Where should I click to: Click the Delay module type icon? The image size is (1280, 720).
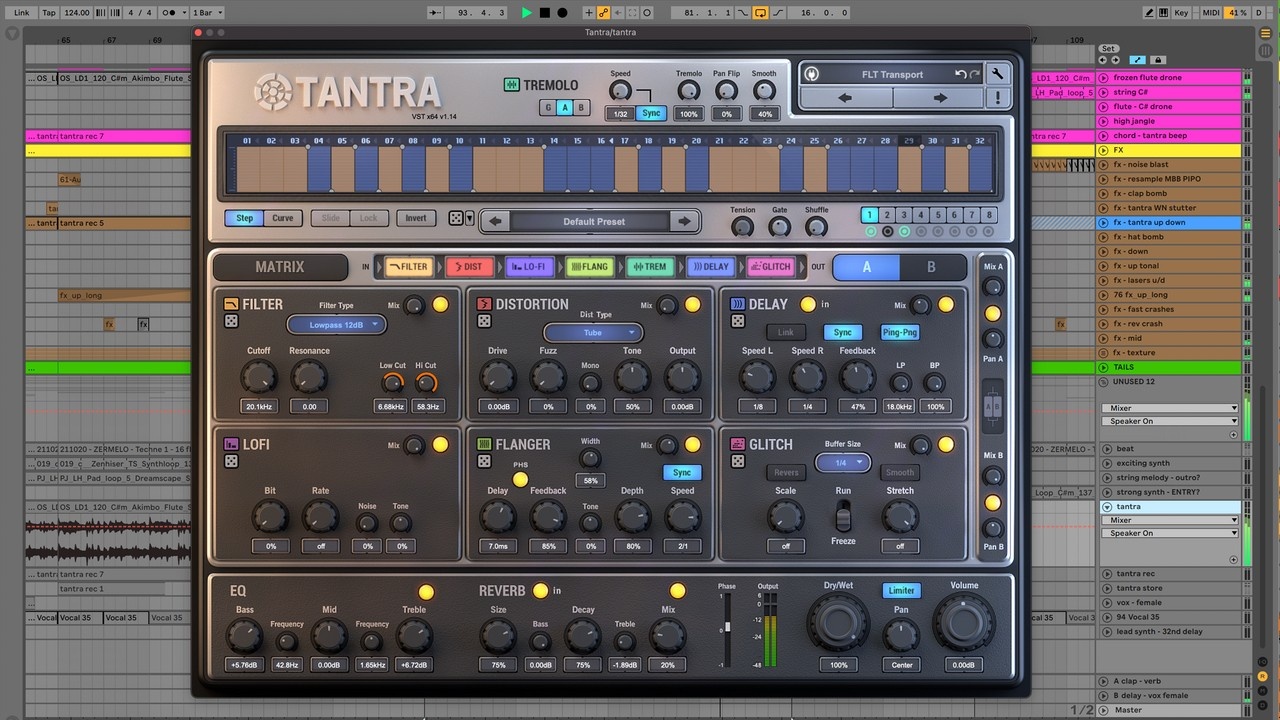(x=737, y=304)
